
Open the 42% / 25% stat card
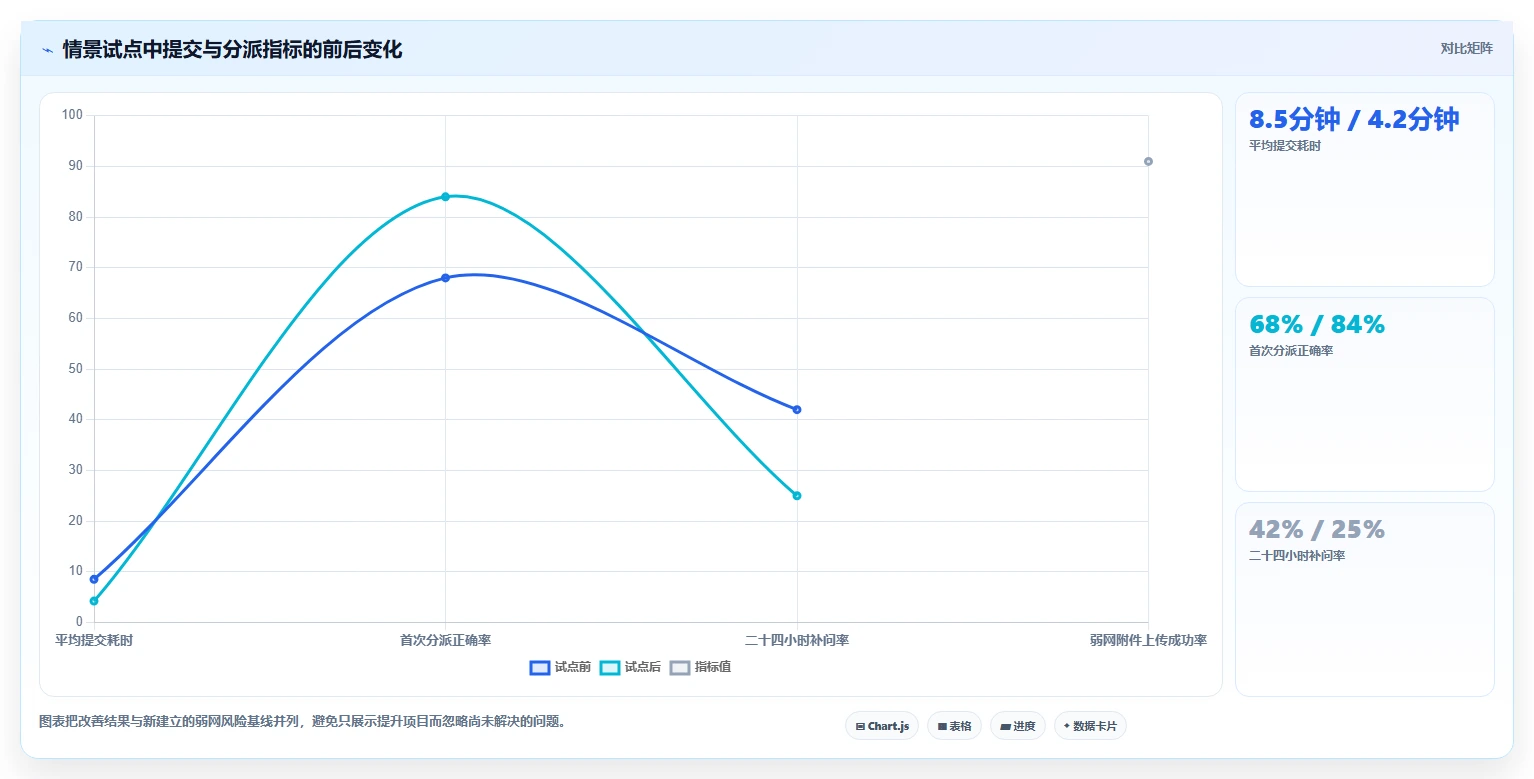[1365, 599]
